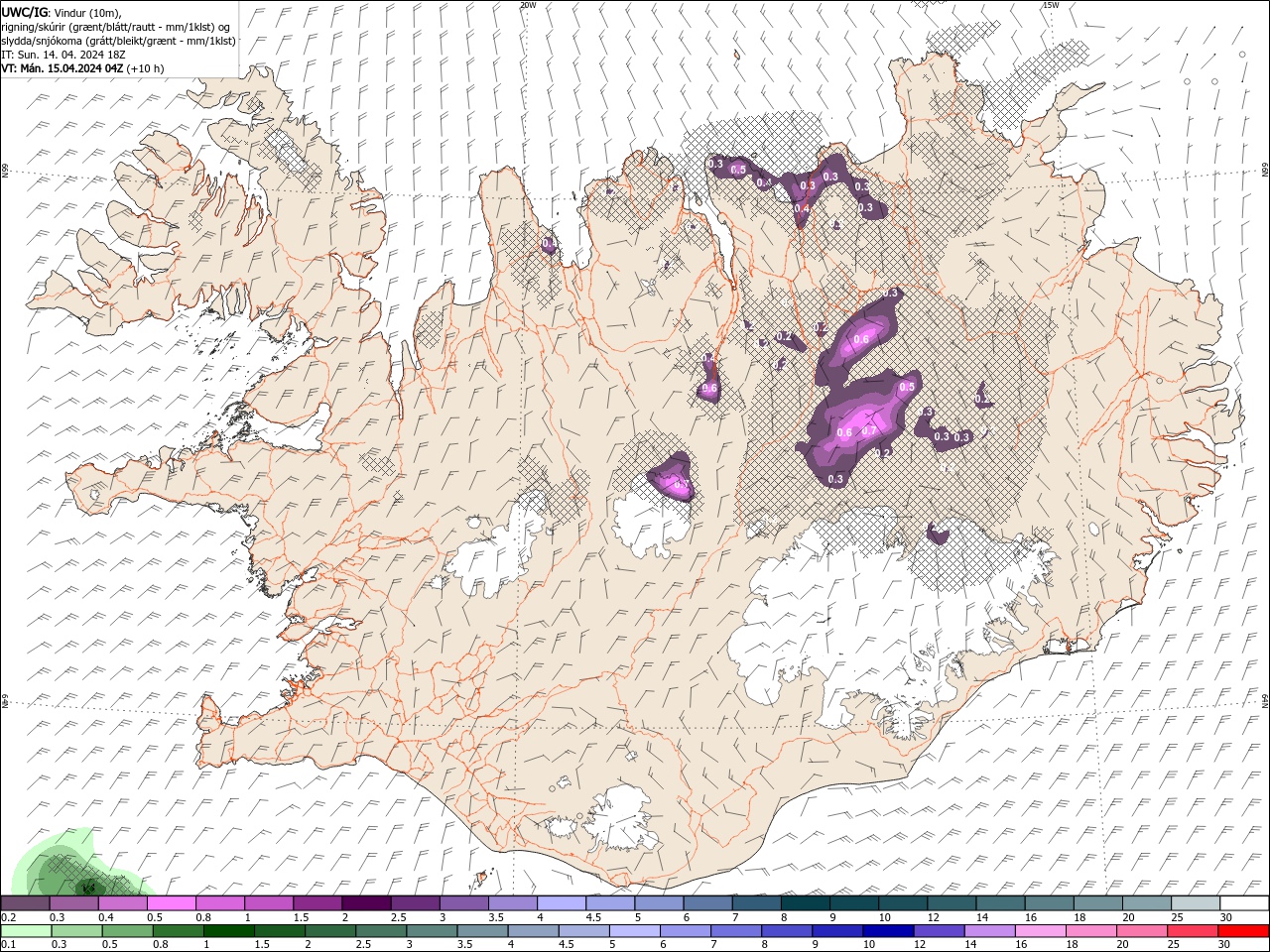Pick the dark purple 2 swatch in upper row
Image resolution: width=1270 pixels, height=952 pixels.
point(366,903)
